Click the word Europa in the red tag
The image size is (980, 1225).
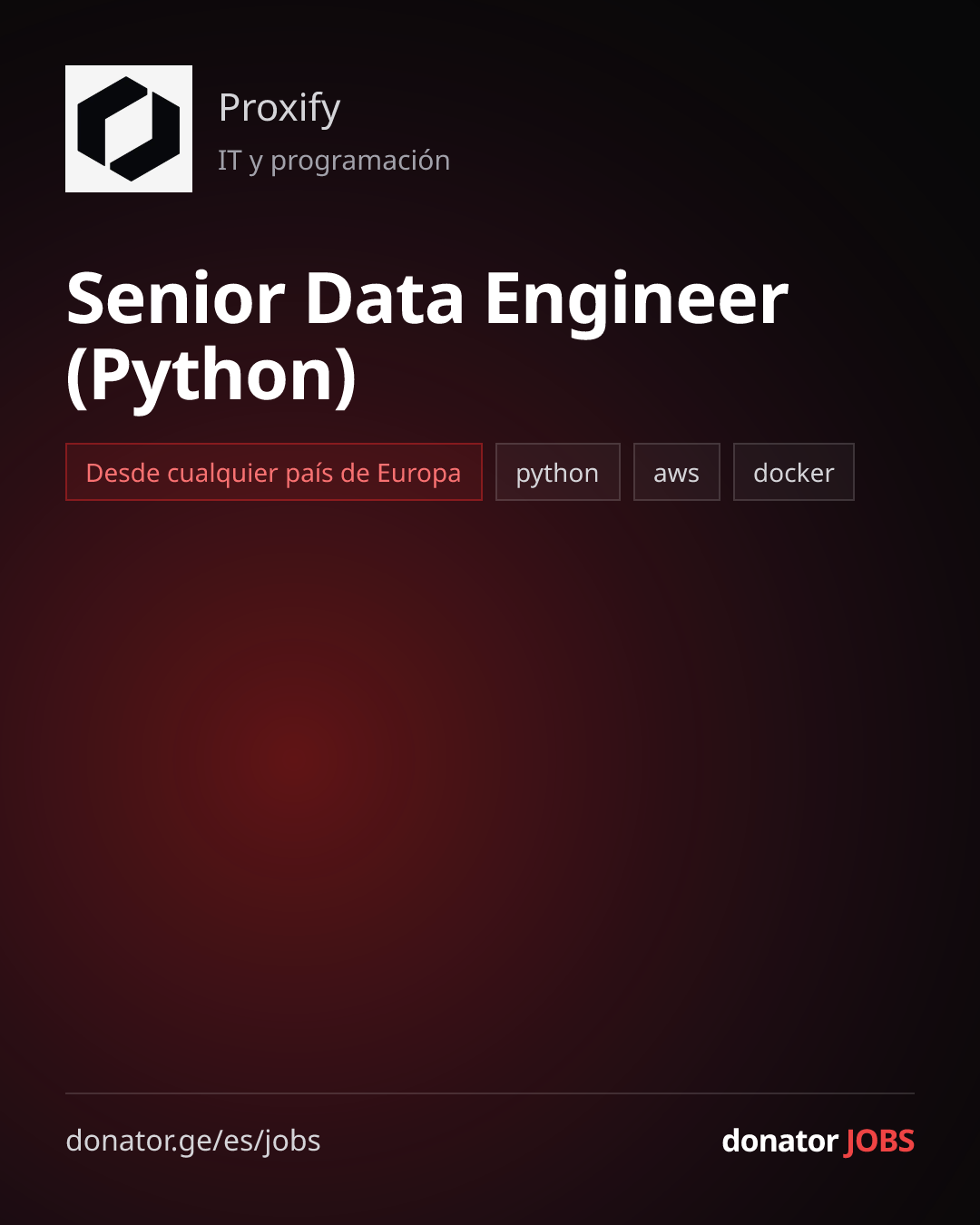[x=419, y=474]
